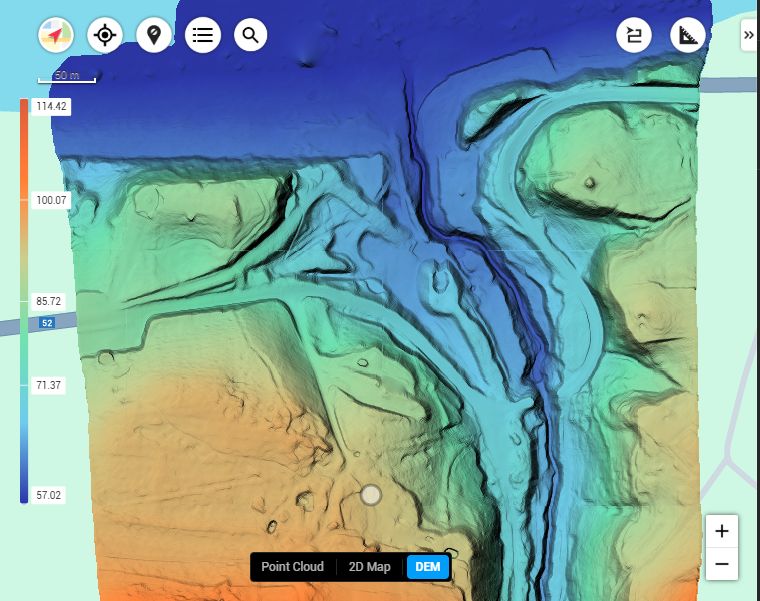This screenshot has width=760, height=601.
Task: Click the 57.02 minimum elevation label
Action: tap(49, 494)
